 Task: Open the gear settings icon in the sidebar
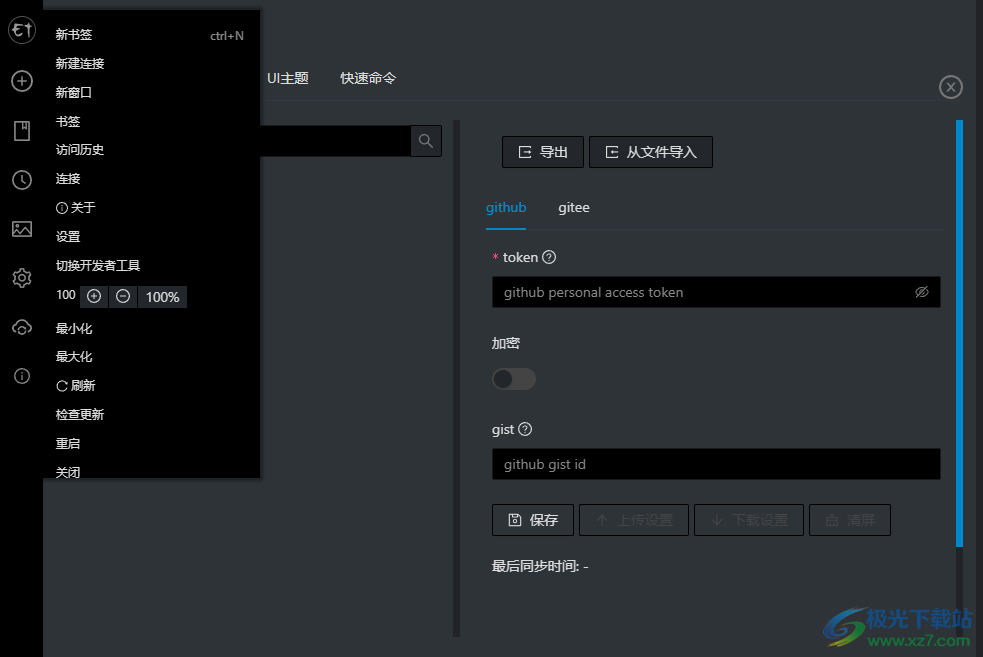click(x=22, y=278)
